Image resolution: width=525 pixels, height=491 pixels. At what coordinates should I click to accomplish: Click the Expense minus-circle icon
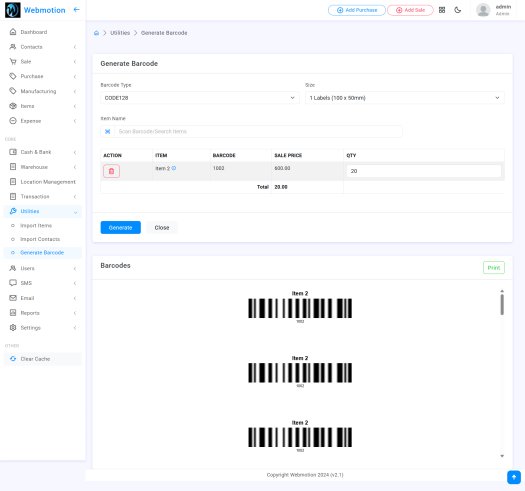pos(13,121)
